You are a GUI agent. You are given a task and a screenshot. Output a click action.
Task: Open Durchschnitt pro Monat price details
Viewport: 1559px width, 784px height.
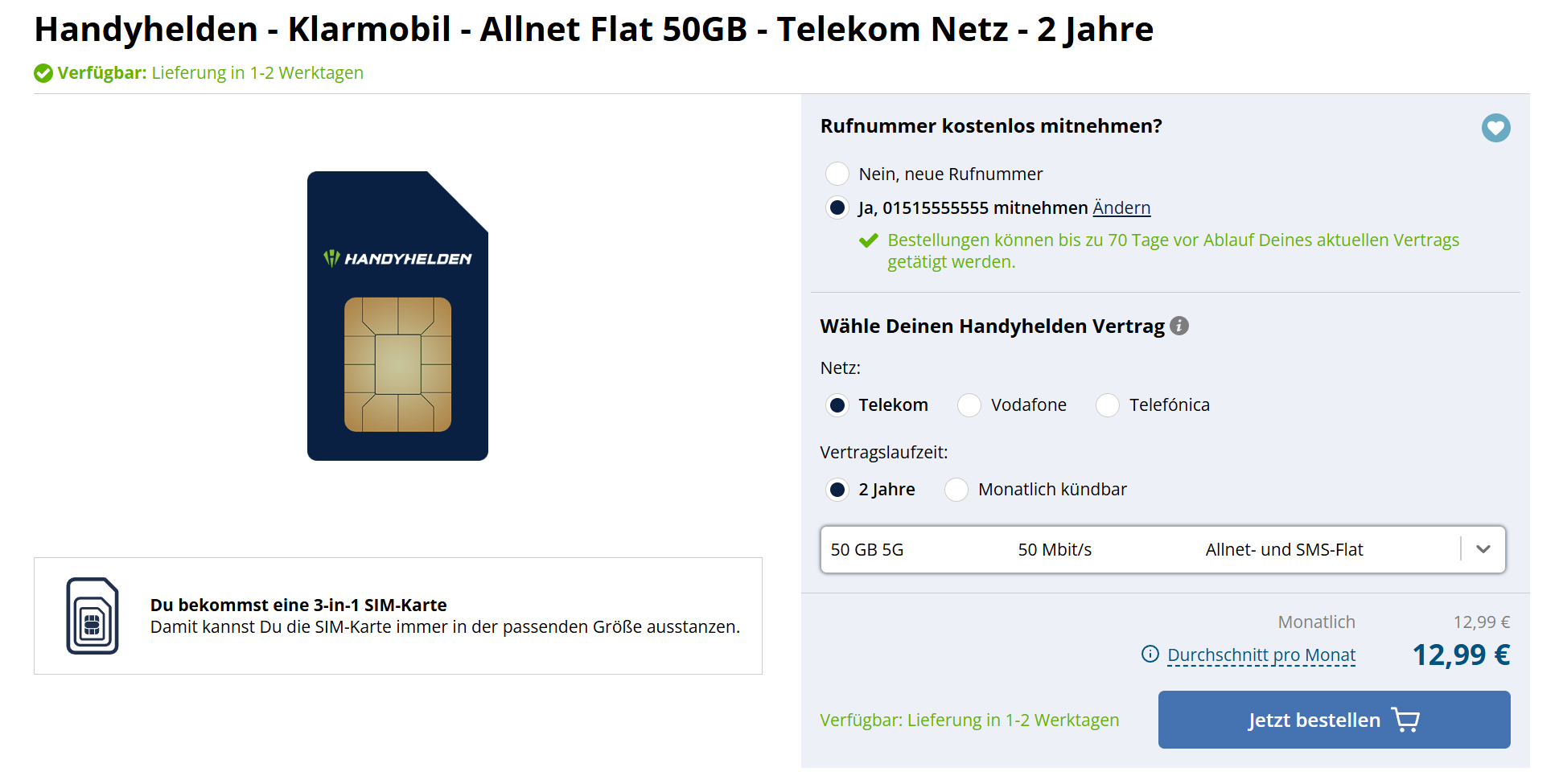pyautogui.click(x=1261, y=655)
